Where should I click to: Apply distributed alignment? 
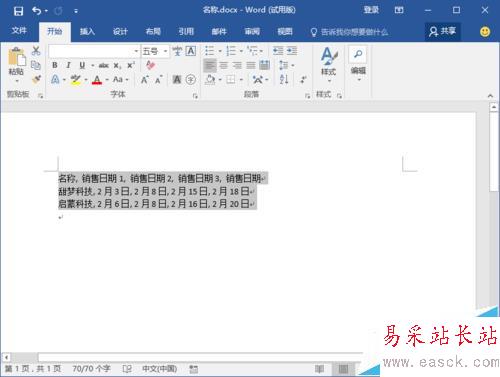click(265, 65)
